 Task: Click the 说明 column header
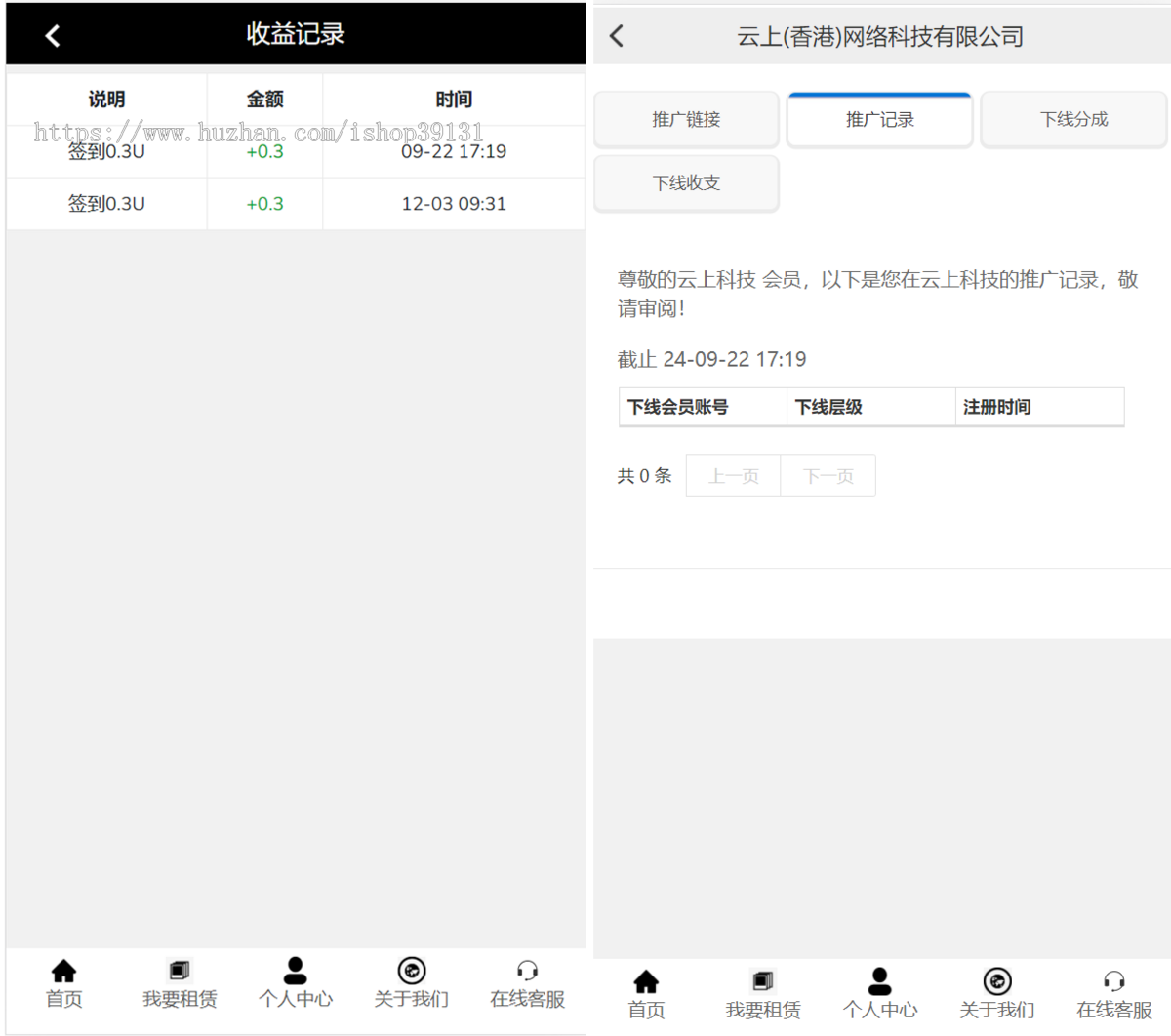coord(106,99)
